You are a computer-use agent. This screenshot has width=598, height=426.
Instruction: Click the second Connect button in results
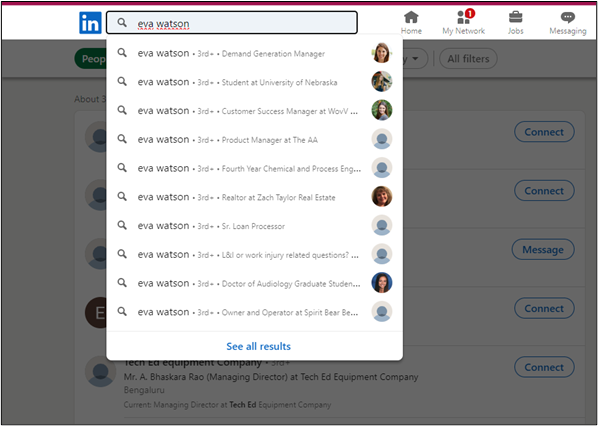544,191
